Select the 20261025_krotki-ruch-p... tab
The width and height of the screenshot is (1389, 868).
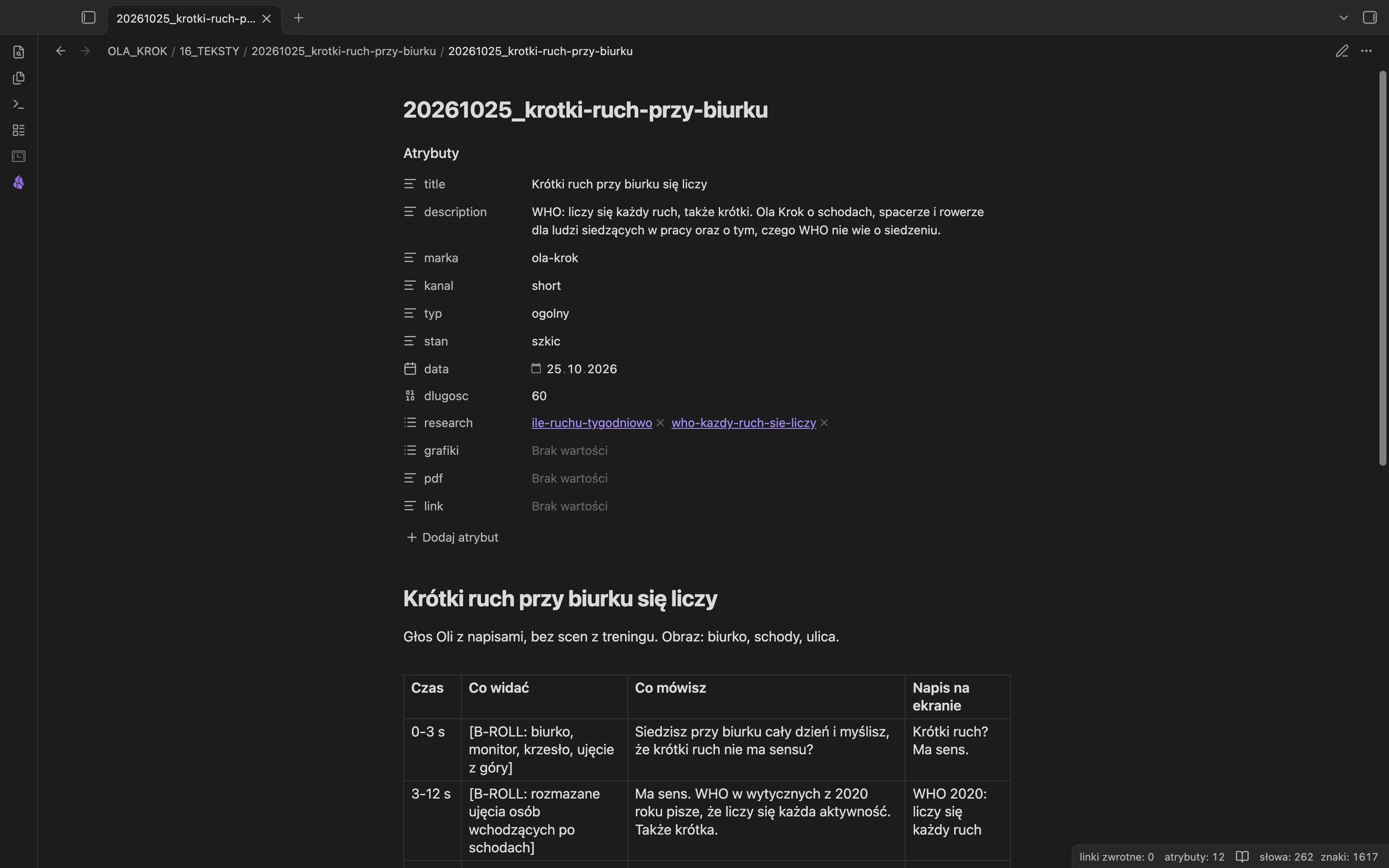185,18
